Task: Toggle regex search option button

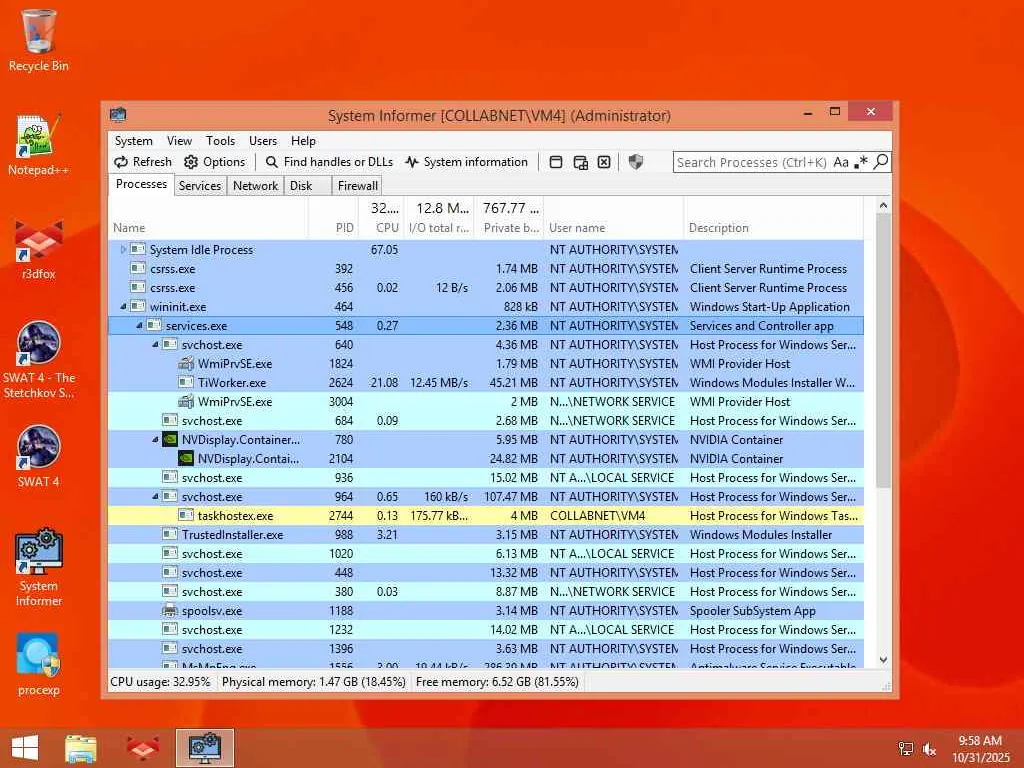Action: point(861,162)
